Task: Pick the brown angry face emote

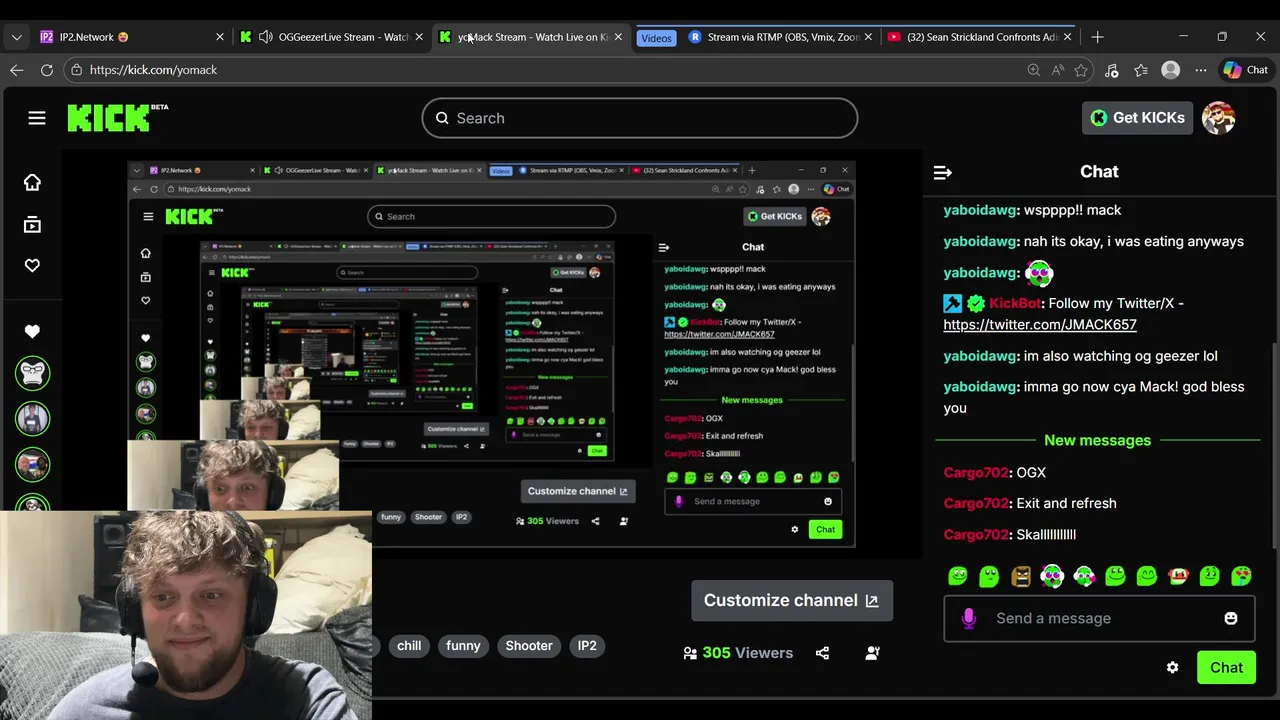Action: point(1021,576)
